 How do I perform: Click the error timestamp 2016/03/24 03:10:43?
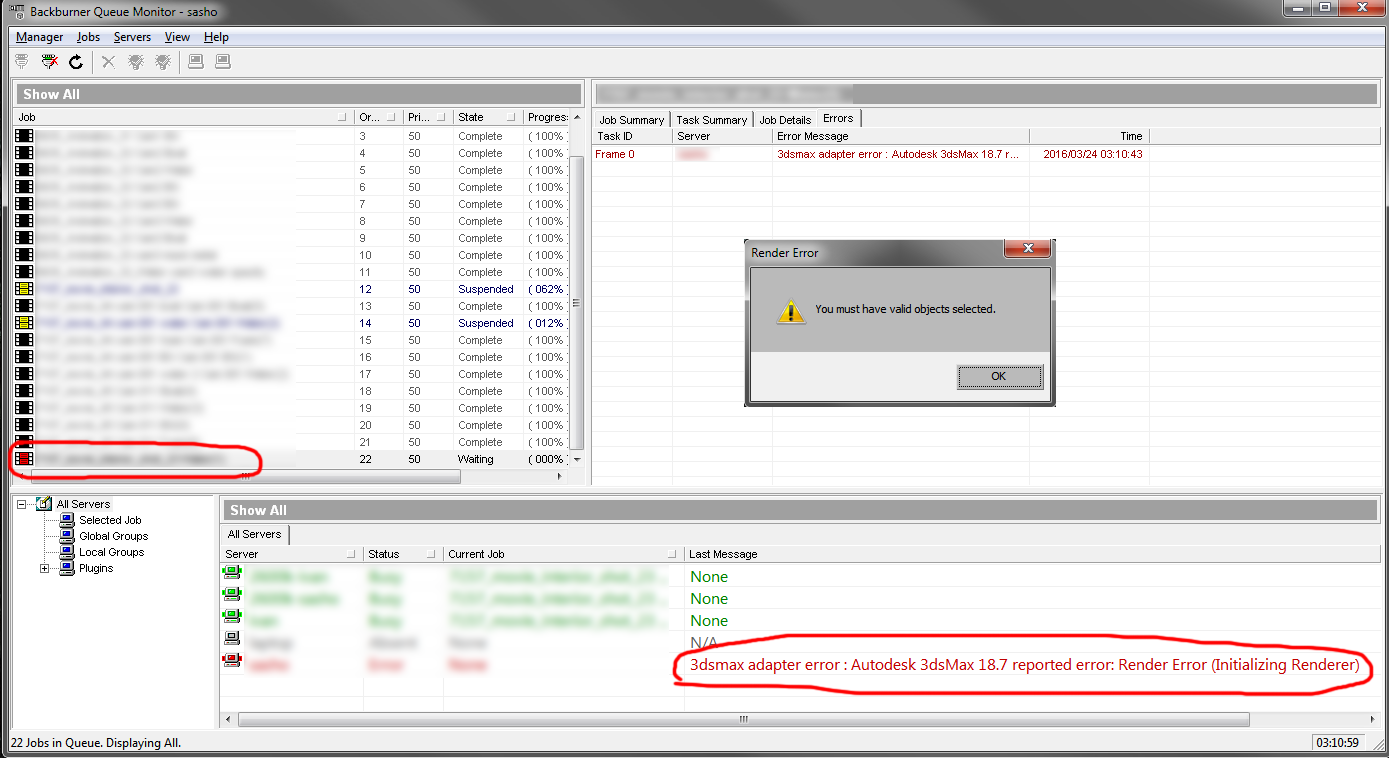click(x=1092, y=154)
